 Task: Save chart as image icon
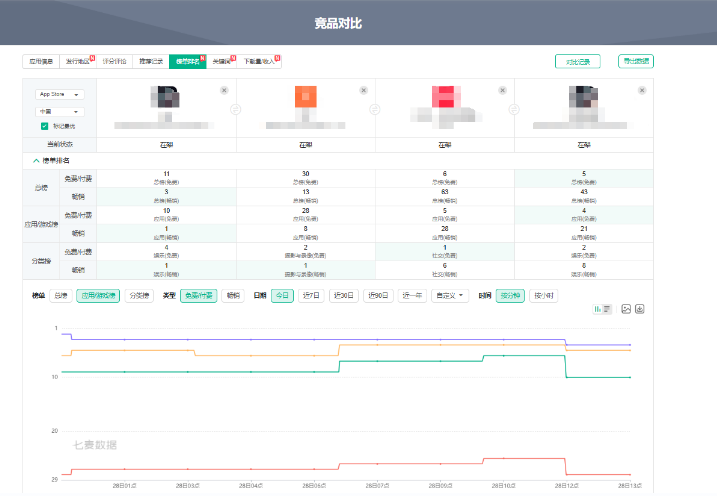pyautogui.click(x=626, y=309)
